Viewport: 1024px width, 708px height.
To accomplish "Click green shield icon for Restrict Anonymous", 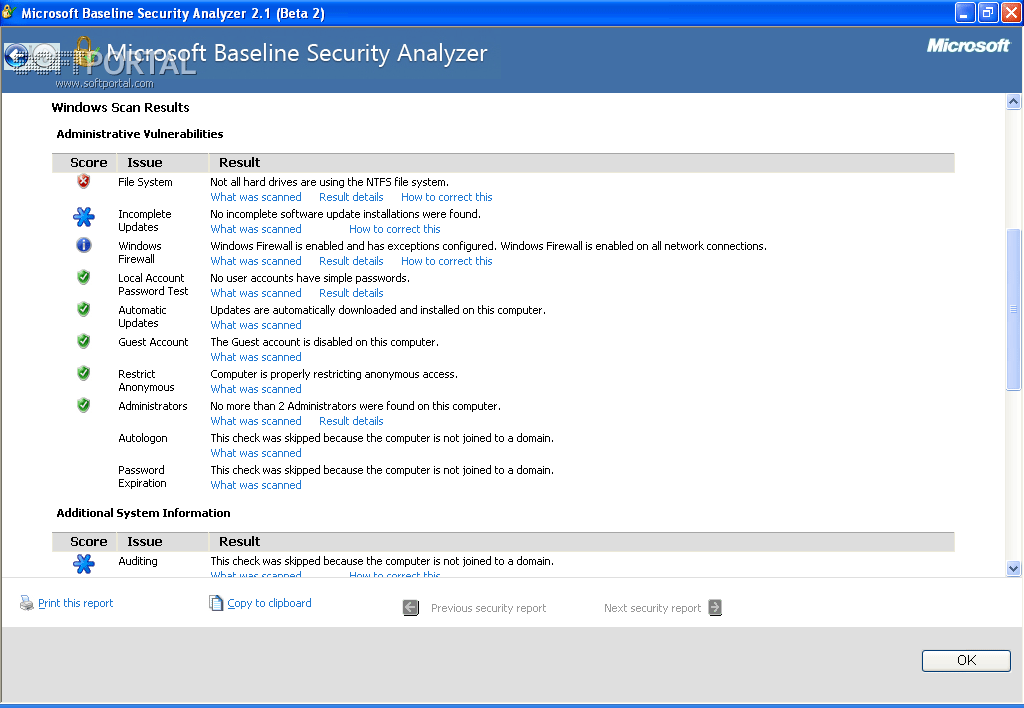I will click(x=84, y=374).
